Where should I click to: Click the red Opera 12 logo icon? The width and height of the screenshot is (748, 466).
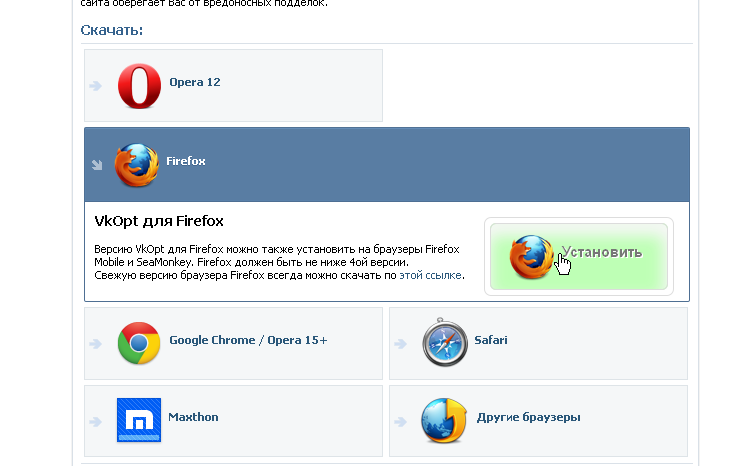pos(139,86)
